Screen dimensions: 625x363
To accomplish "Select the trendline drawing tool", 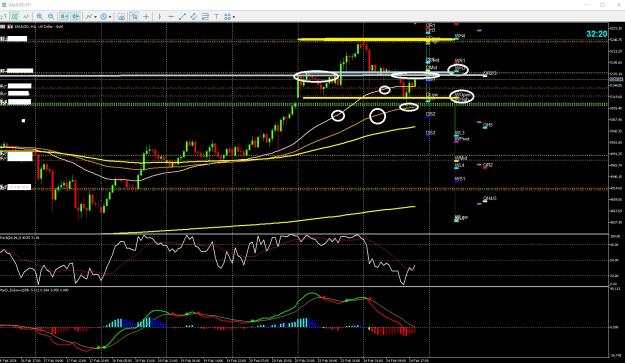I will click(182, 17).
